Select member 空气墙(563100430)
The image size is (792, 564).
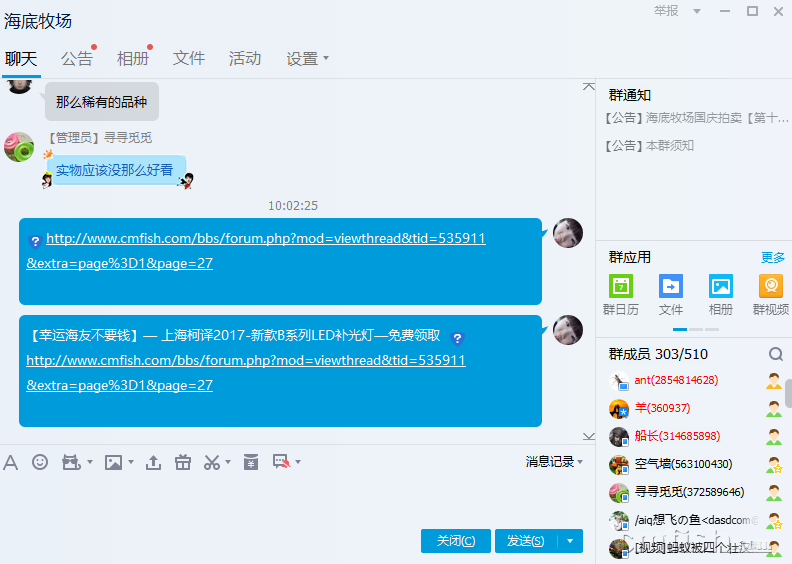[683, 464]
